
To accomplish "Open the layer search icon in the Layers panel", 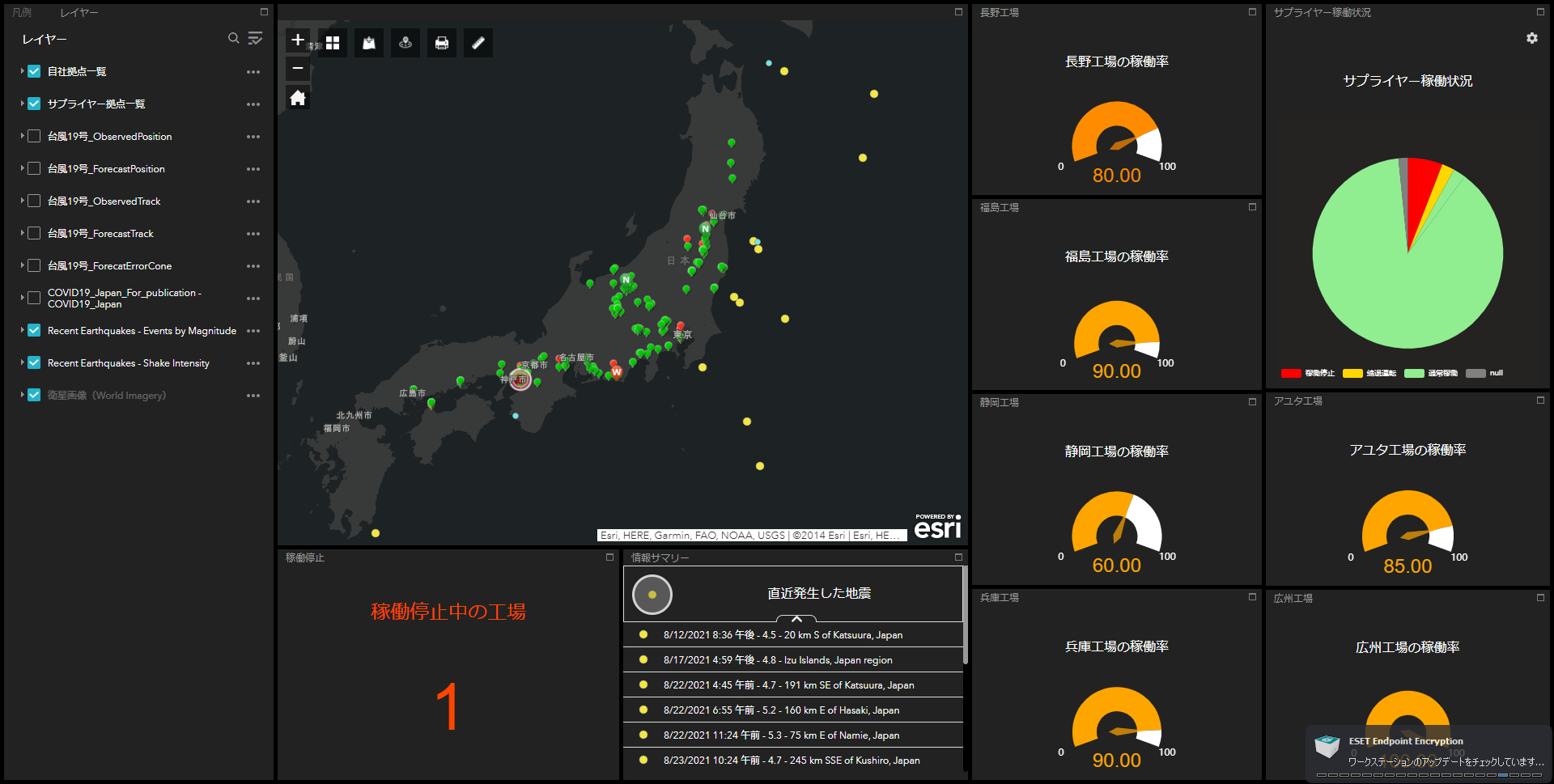I will coord(233,38).
